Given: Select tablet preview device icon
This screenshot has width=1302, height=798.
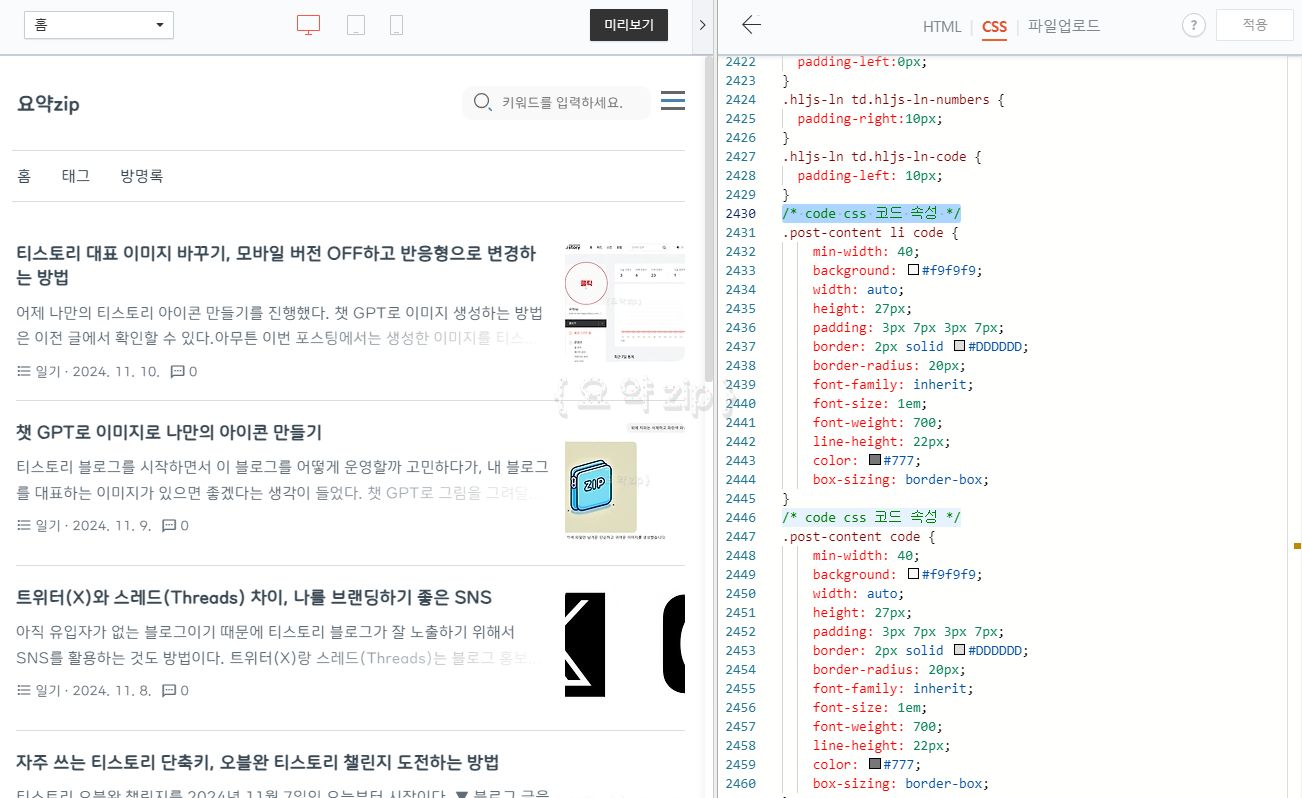Looking at the screenshot, I should [355, 26].
